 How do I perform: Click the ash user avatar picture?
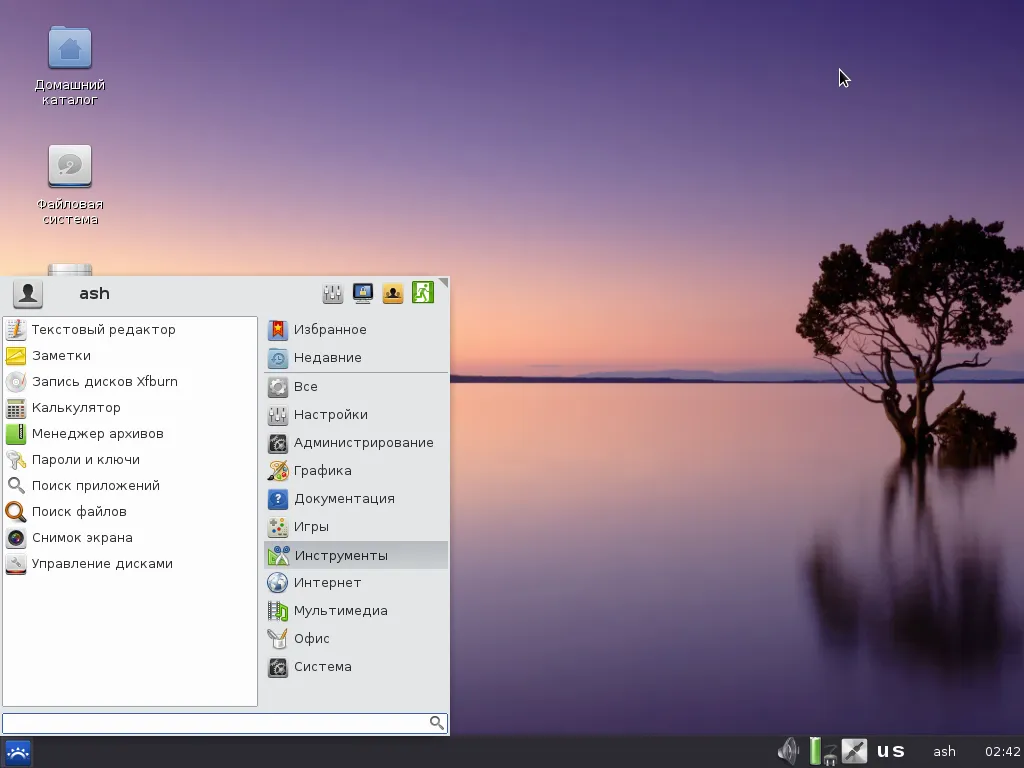click(x=28, y=294)
